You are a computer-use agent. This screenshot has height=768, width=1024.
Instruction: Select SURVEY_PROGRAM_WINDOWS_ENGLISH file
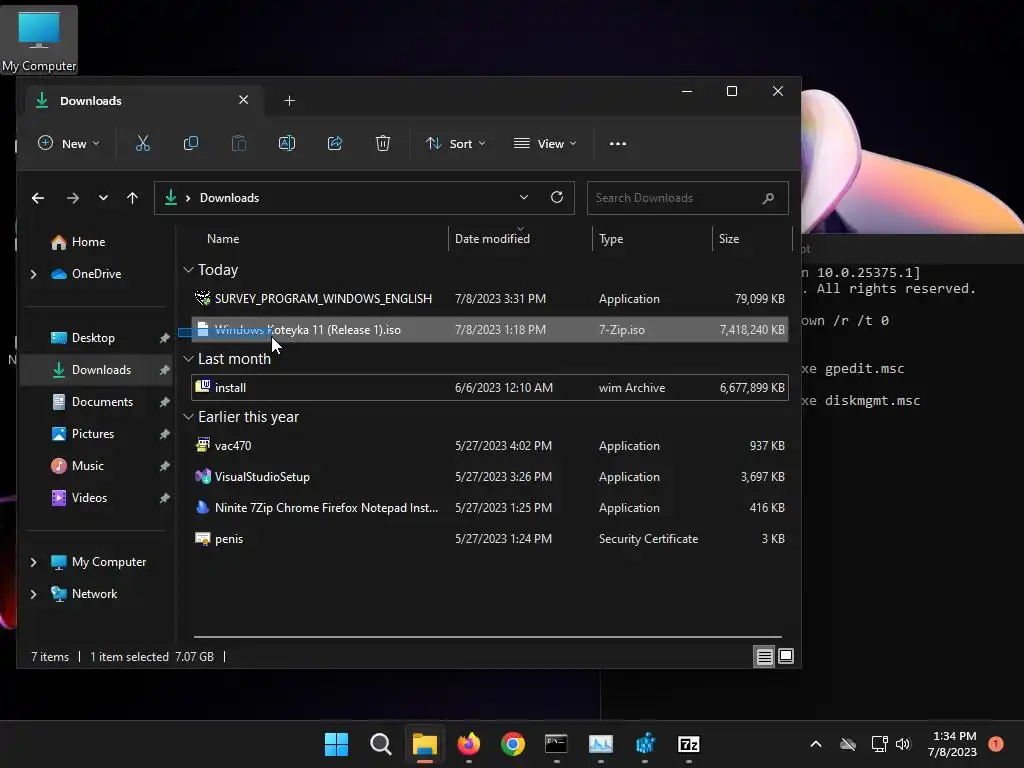click(490, 299)
